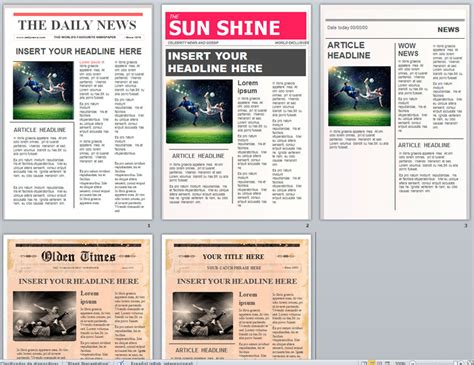Click the soccer photo under ARTICLE HEADLINE on slide 3
The width and height of the screenshot is (474, 365).
click(359, 96)
